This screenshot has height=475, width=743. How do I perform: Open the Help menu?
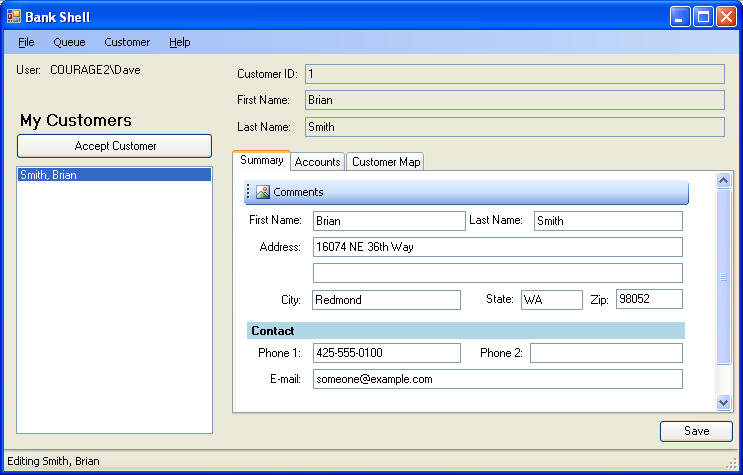tap(180, 42)
